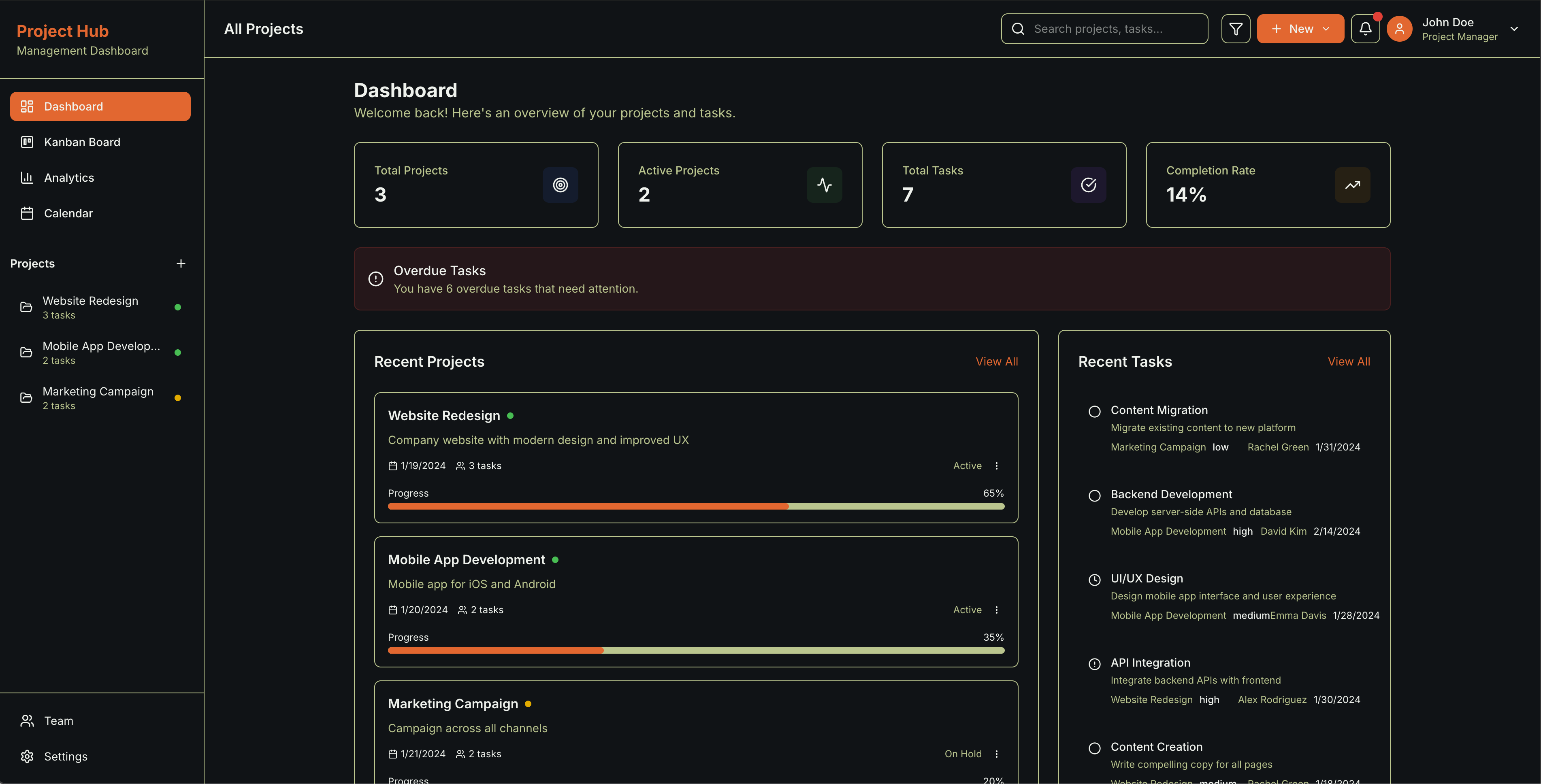Open Analytics page
The height and width of the screenshot is (784, 1541).
[100, 178]
